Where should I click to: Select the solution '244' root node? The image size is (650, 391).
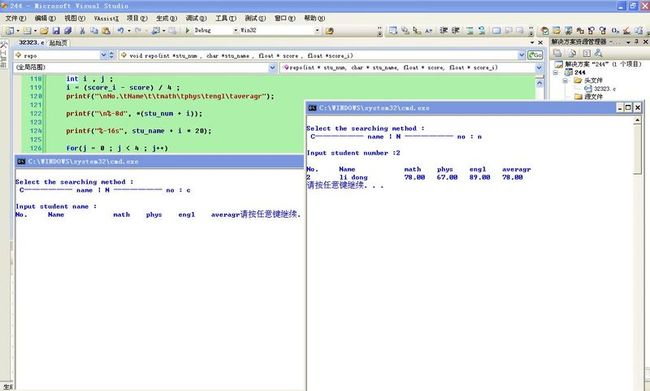[599, 64]
